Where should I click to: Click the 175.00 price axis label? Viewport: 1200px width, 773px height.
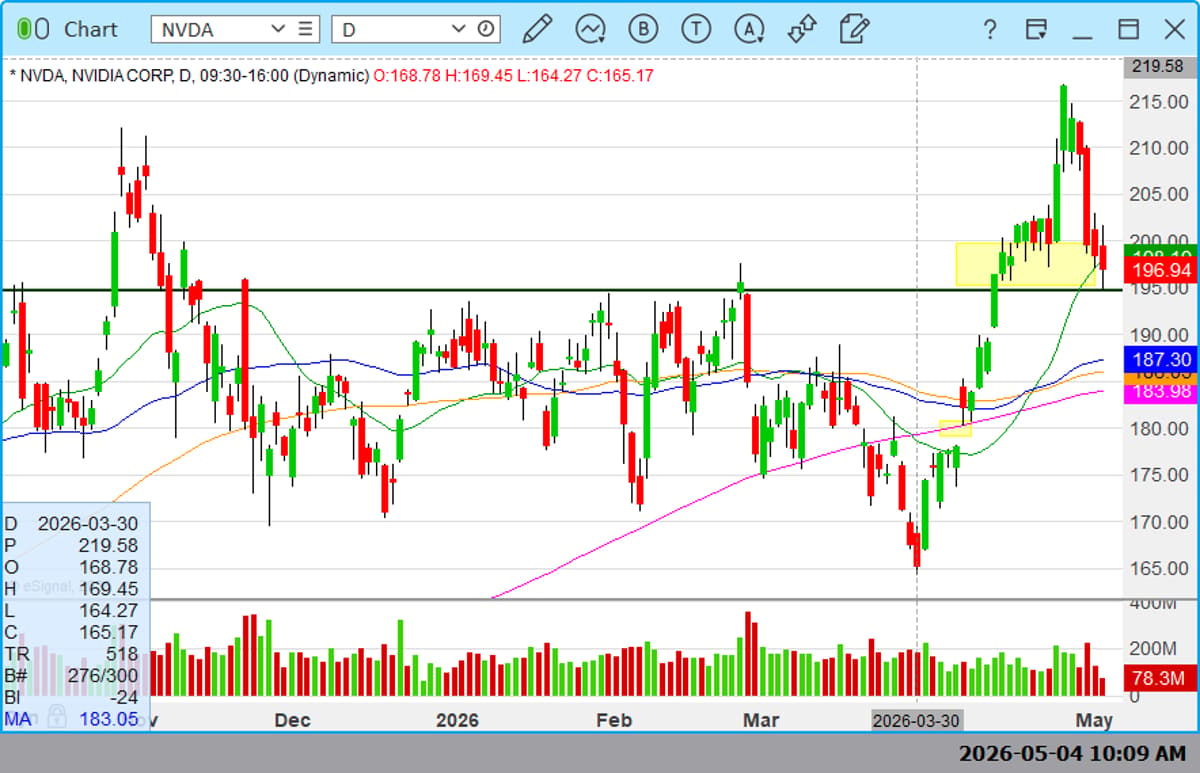click(x=1160, y=475)
